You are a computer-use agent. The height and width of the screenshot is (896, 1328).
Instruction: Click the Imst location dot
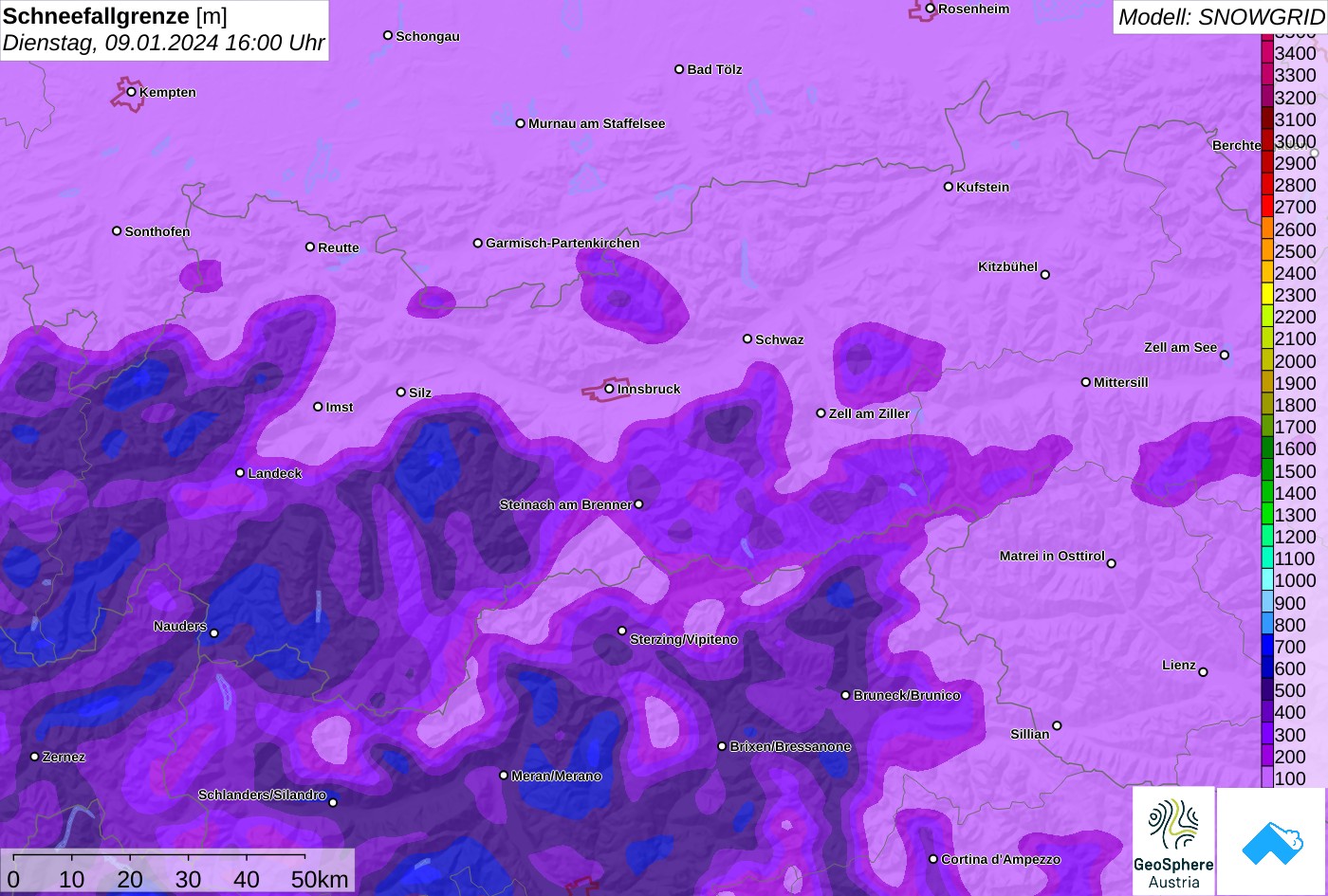318,407
